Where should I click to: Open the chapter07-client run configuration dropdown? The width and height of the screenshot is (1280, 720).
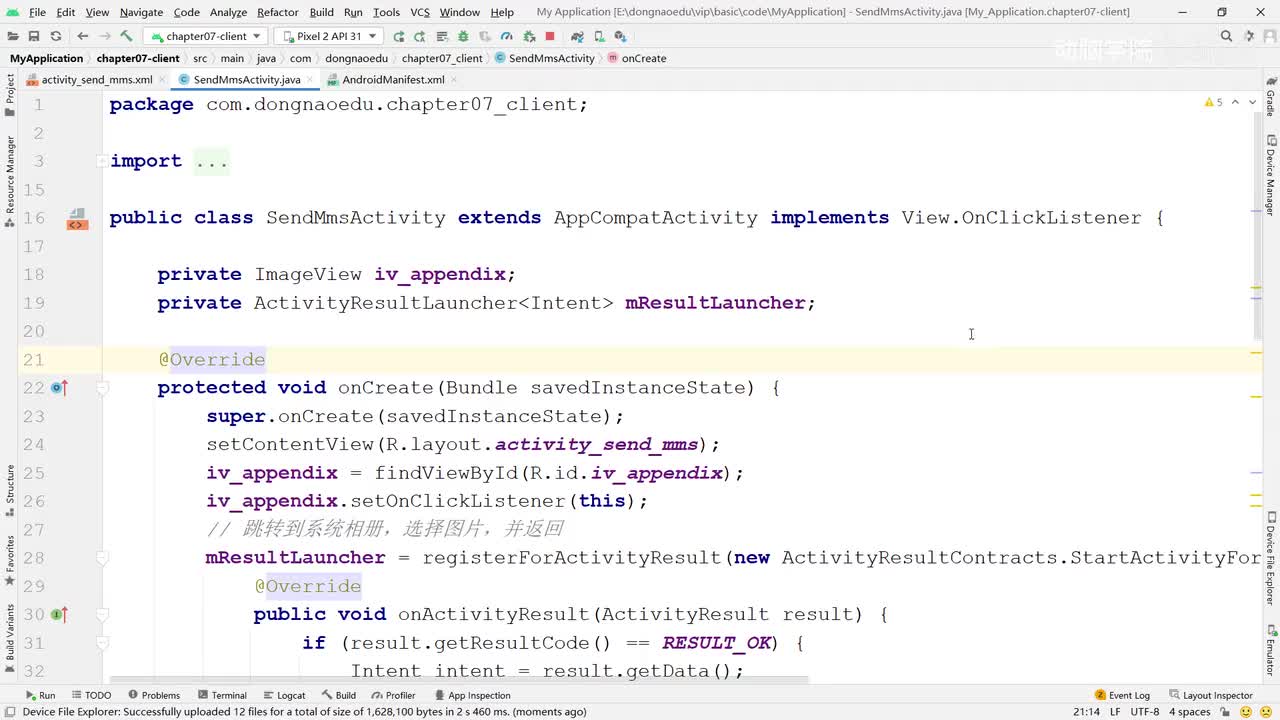pyautogui.click(x=205, y=36)
